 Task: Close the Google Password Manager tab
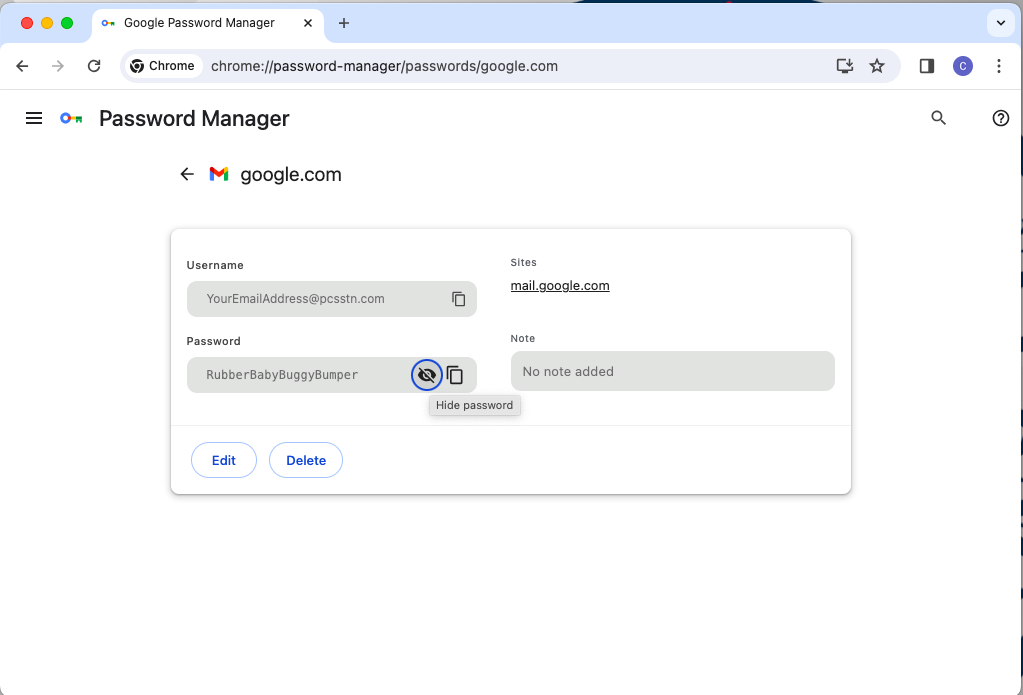(x=308, y=23)
